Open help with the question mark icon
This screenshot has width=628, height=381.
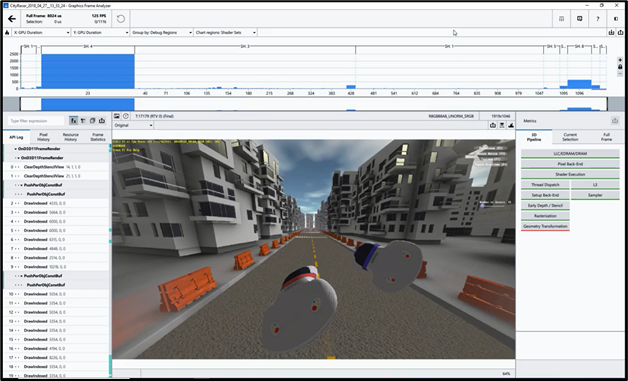(598, 18)
